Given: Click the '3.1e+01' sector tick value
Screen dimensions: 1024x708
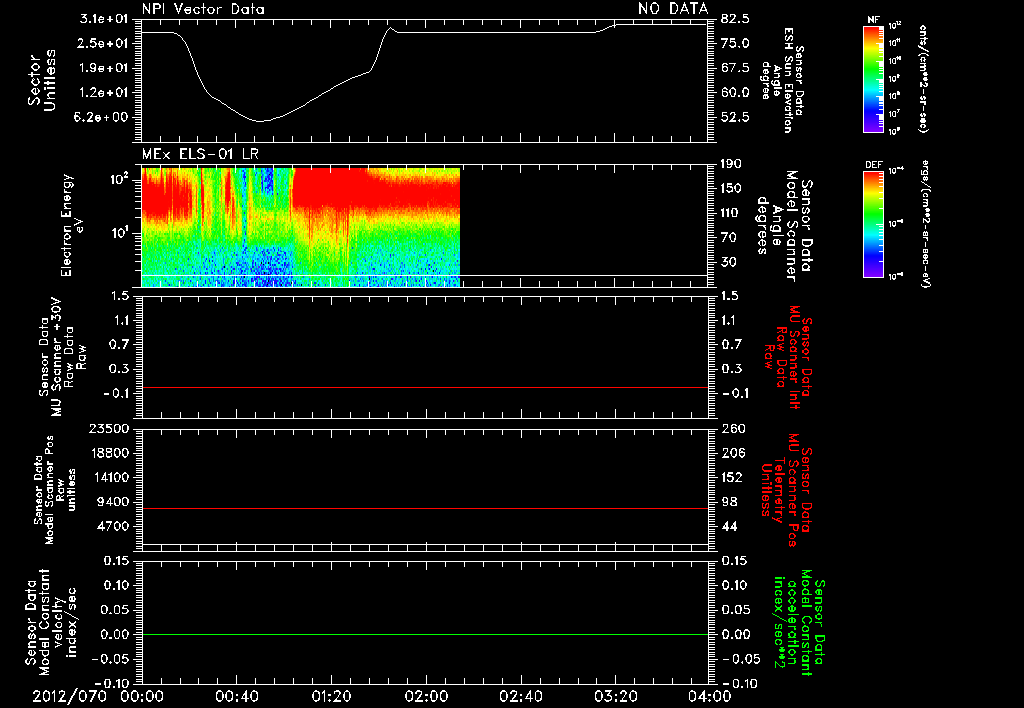Looking at the screenshot, I should (104, 19).
